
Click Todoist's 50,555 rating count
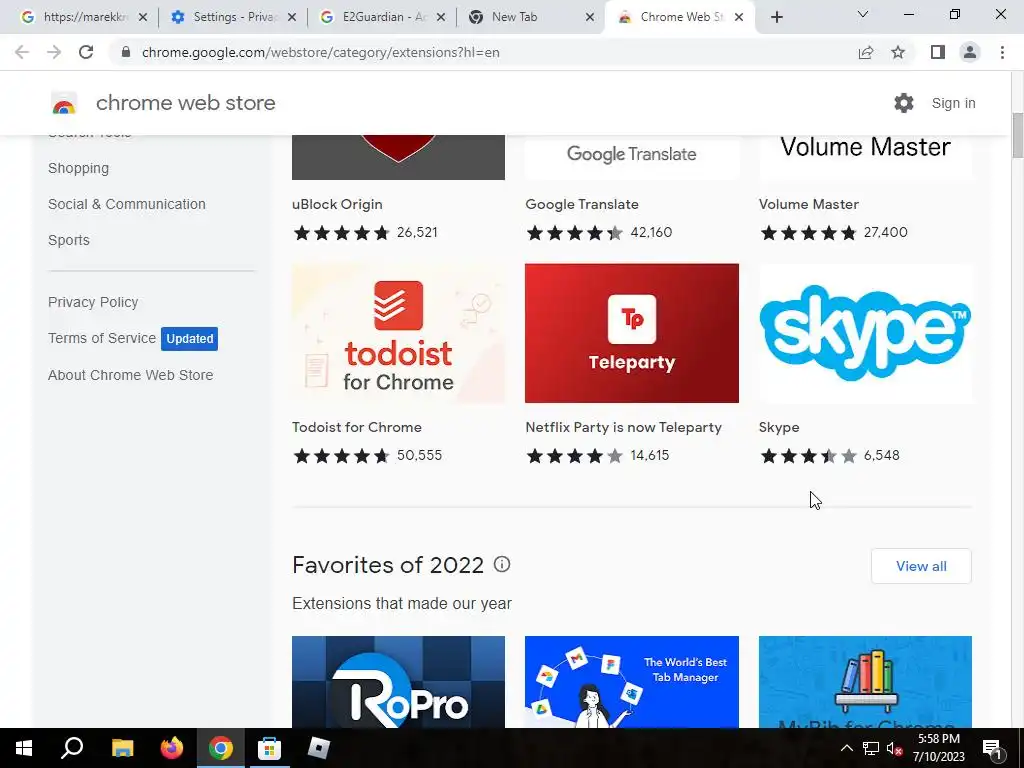click(x=419, y=455)
